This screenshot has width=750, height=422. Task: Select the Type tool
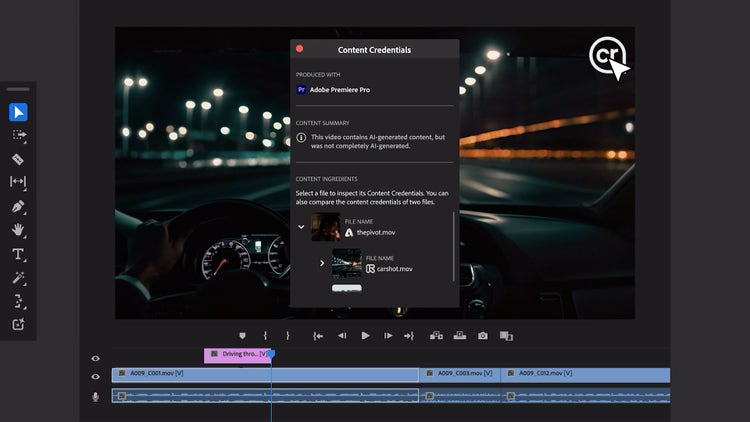[18, 254]
